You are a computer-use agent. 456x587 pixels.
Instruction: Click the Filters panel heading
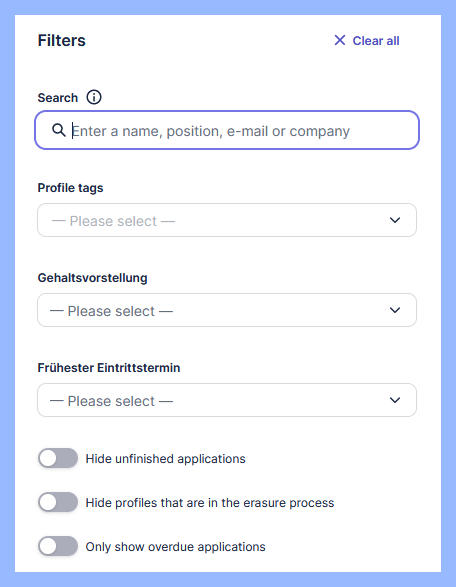62,40
